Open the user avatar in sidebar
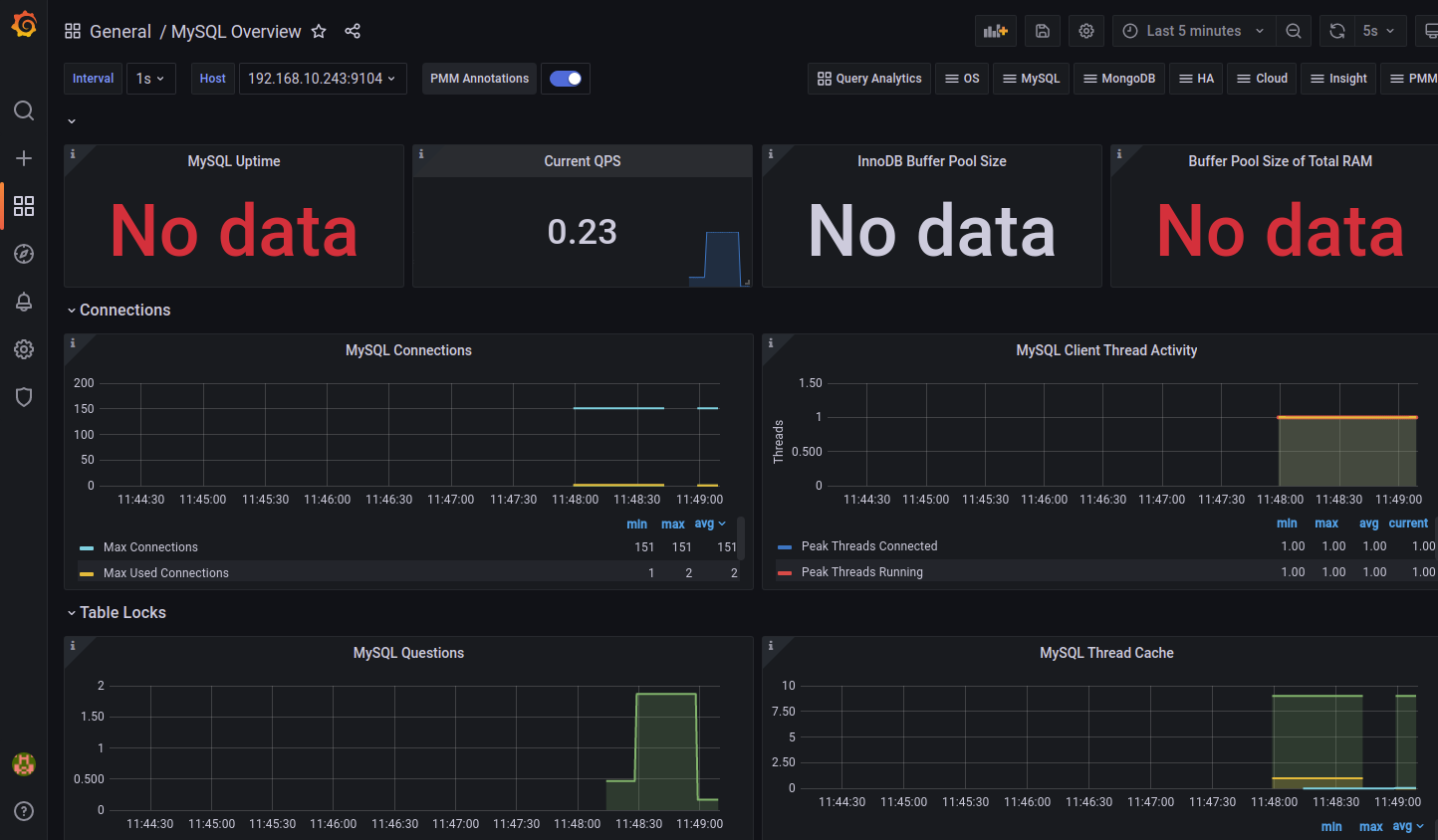Viewport: 1438px width, 840px height. click(24, 763)
